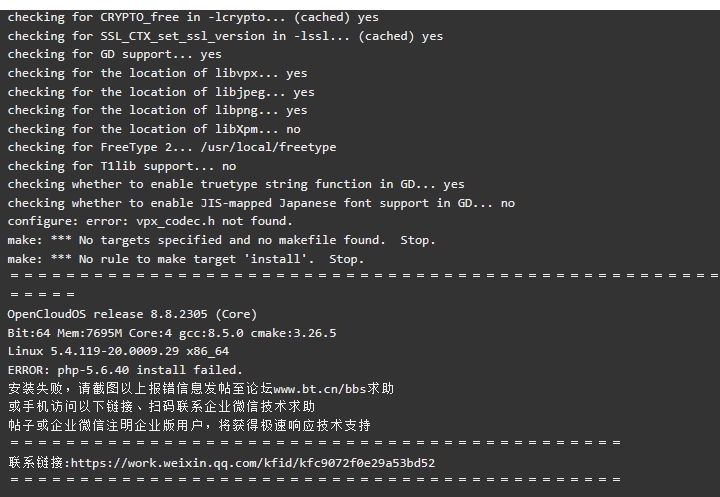Click the FreeType 2 path /usr/local/freetype
The width and height of the screenshot is (720, 497).
pyautogui.click(x=268, y=147)
